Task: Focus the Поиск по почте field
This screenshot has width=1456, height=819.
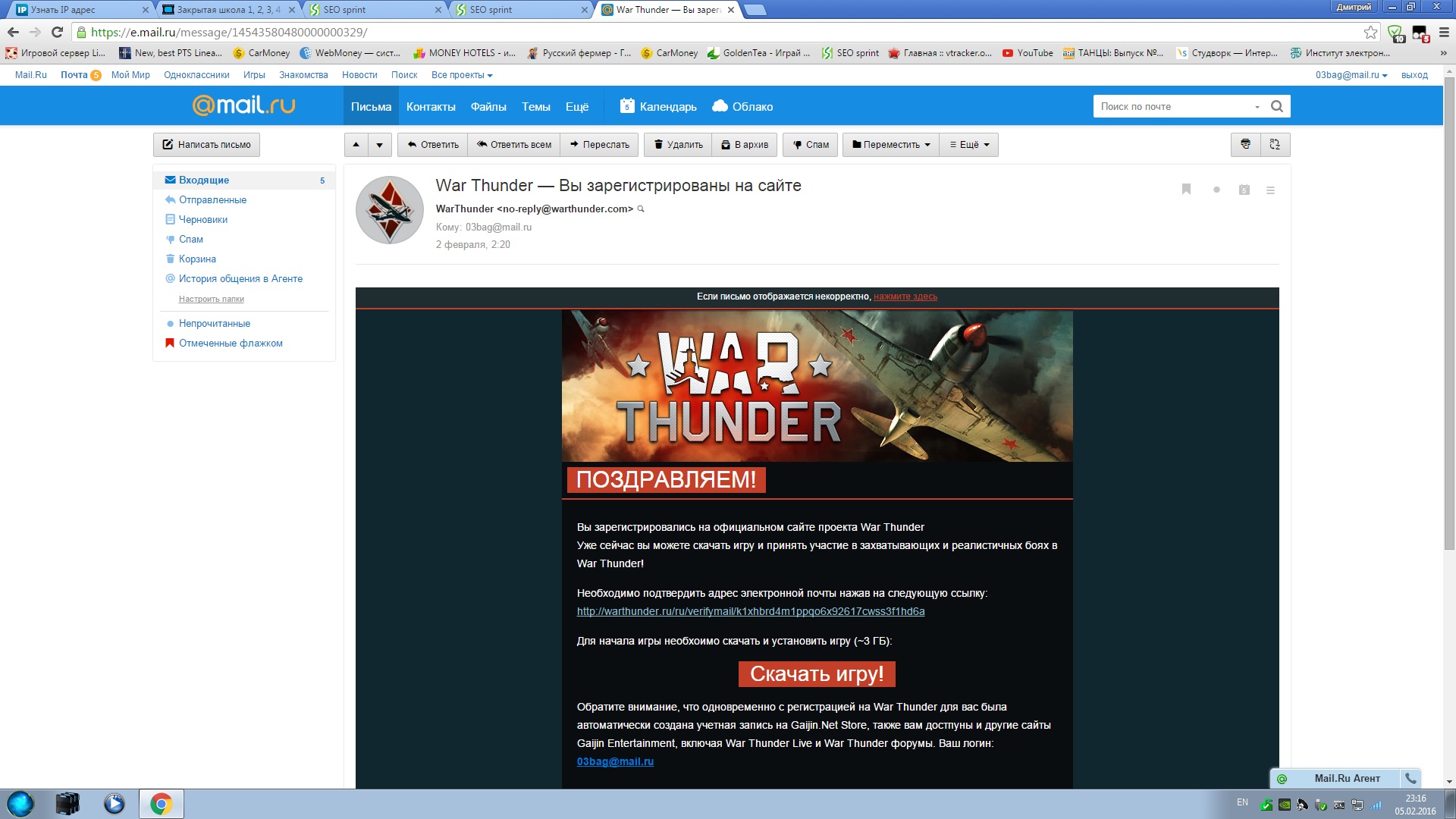Action: (1172, 106)
